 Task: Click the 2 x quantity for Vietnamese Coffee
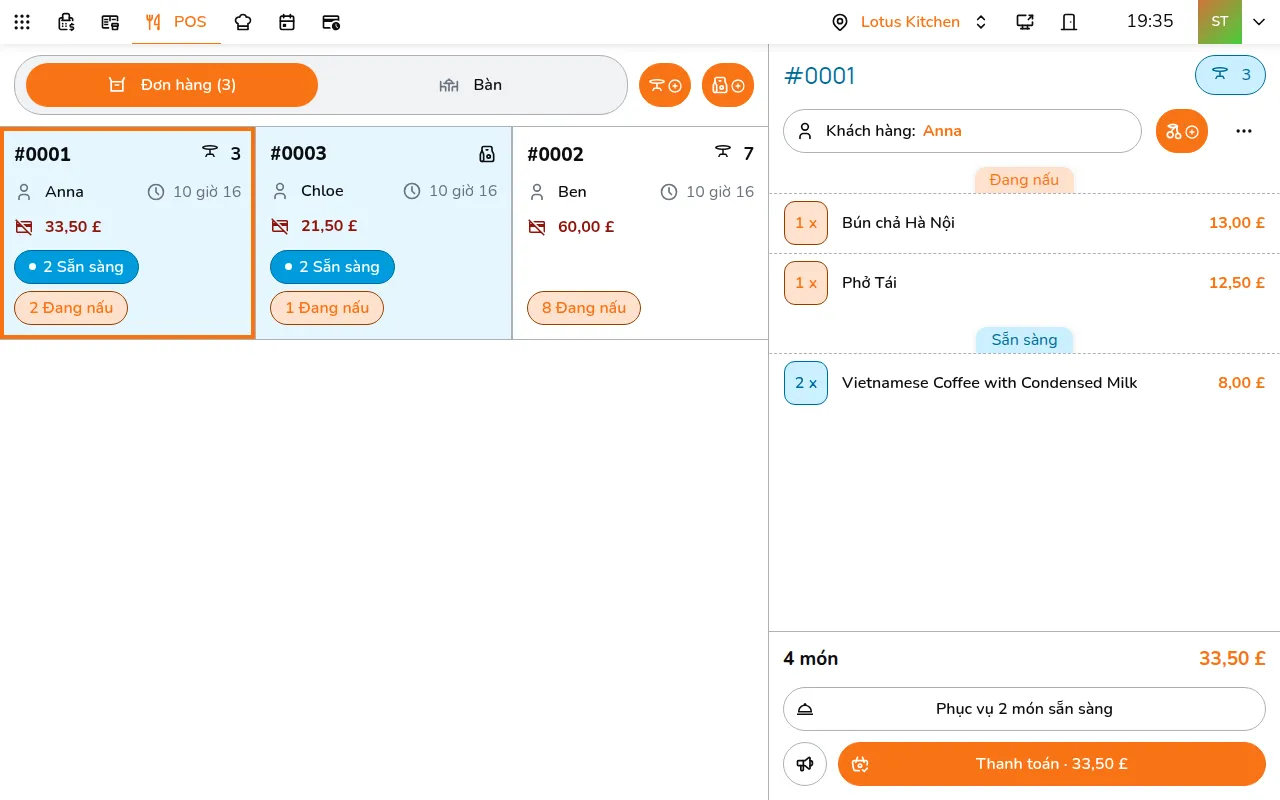tap(806, 383)
